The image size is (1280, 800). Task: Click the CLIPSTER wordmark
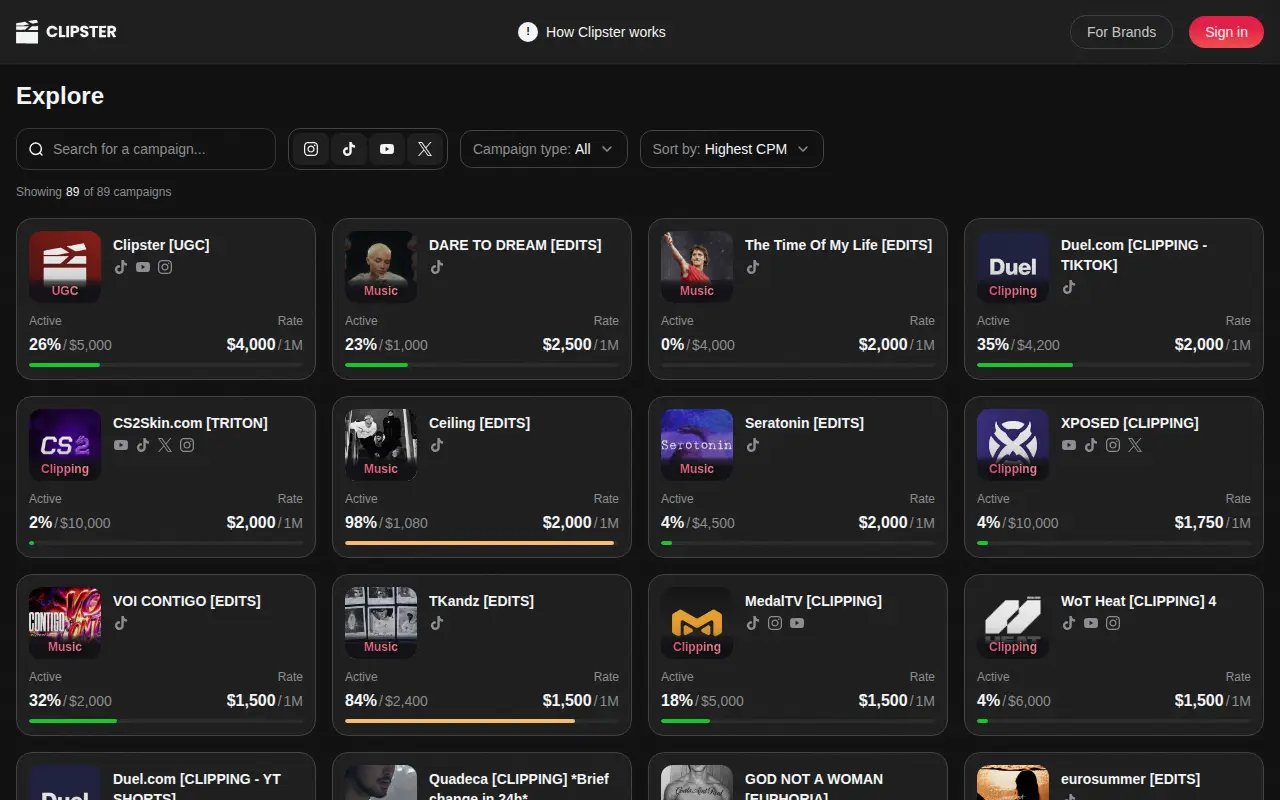tap(81, 32)
